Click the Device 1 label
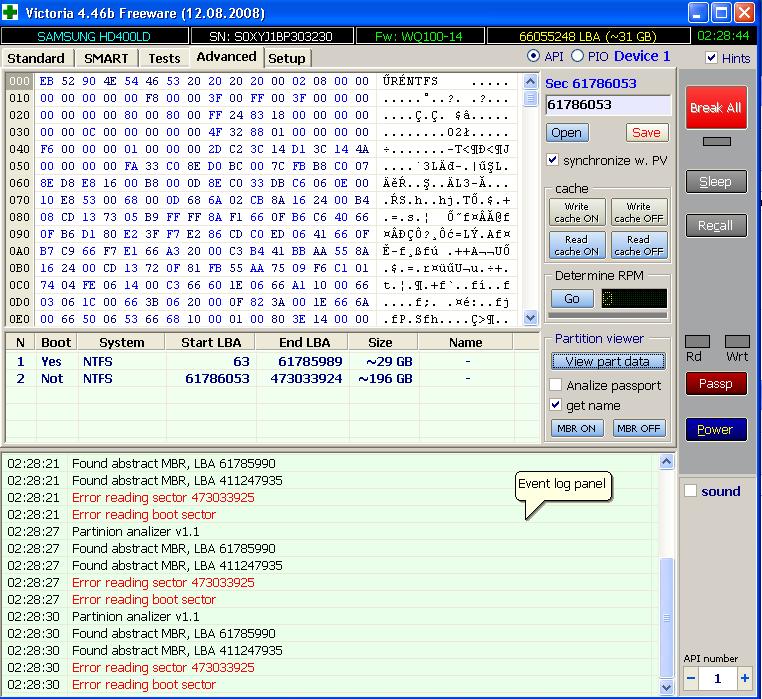 coord(642,56)
